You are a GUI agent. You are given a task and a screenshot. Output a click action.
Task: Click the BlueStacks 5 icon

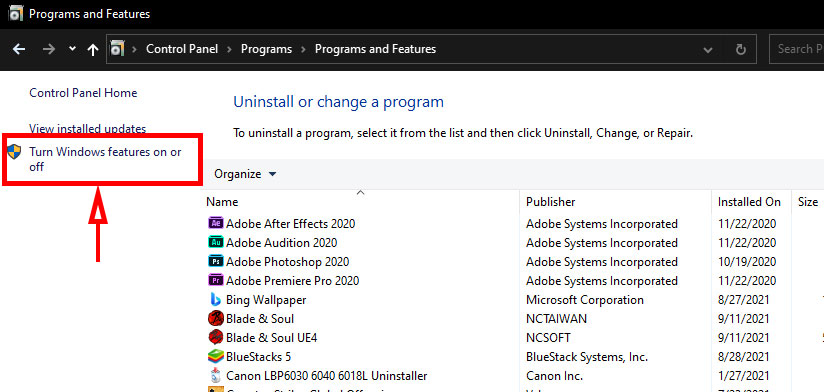coord(216,357)
